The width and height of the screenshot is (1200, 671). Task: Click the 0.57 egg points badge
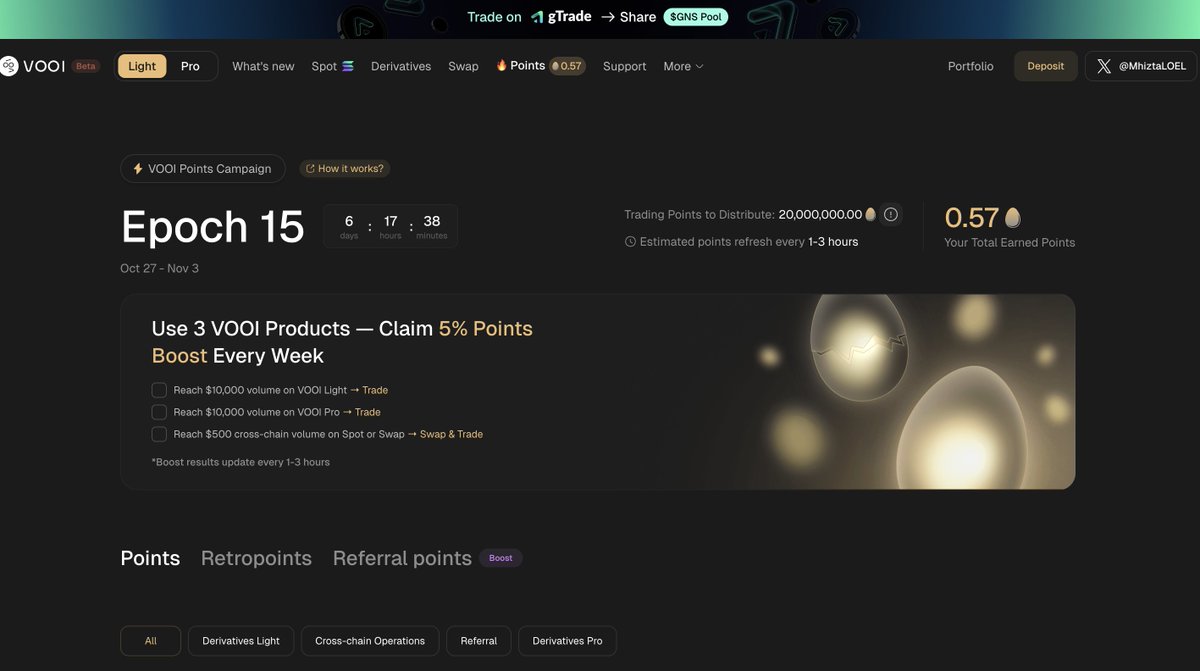(x=567, y=66)
